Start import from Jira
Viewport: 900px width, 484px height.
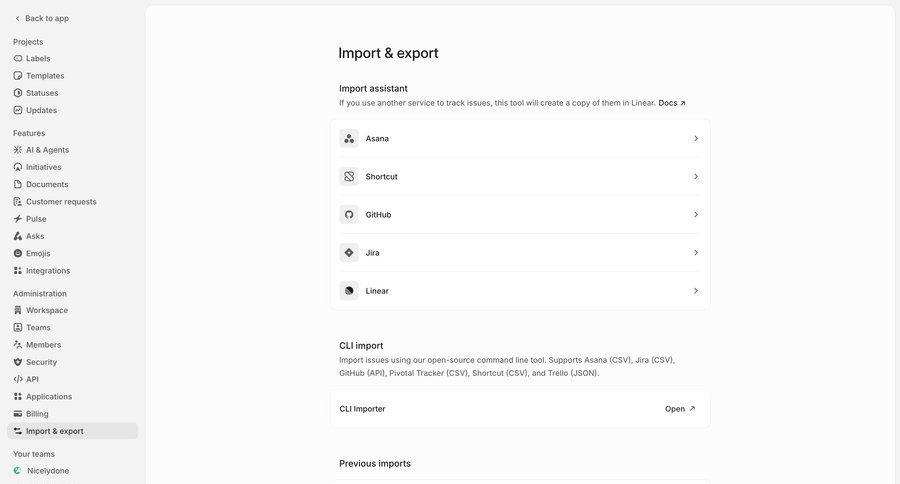tap(520, 253)
